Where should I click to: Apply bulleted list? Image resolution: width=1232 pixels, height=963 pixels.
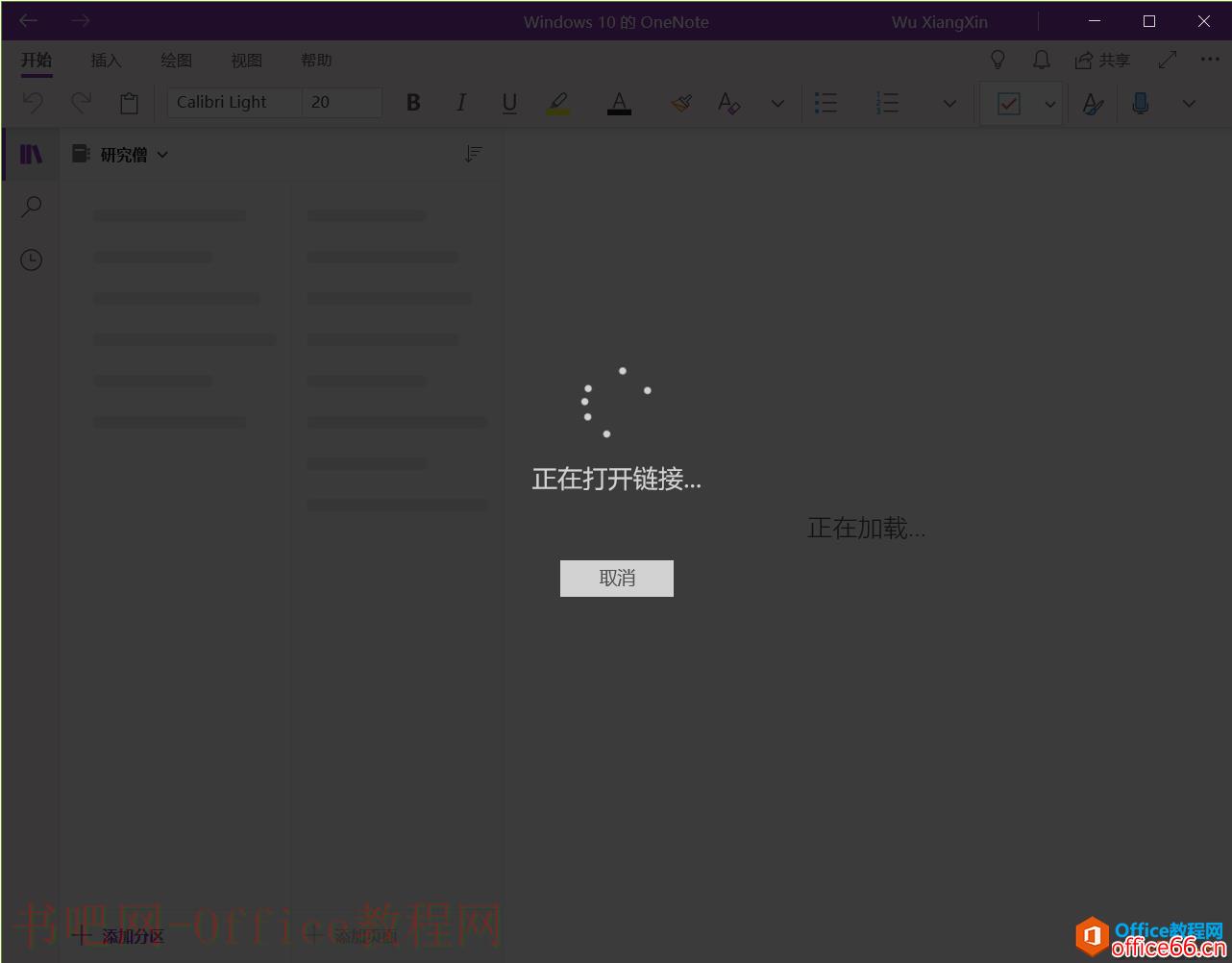[x=825, y=102]
